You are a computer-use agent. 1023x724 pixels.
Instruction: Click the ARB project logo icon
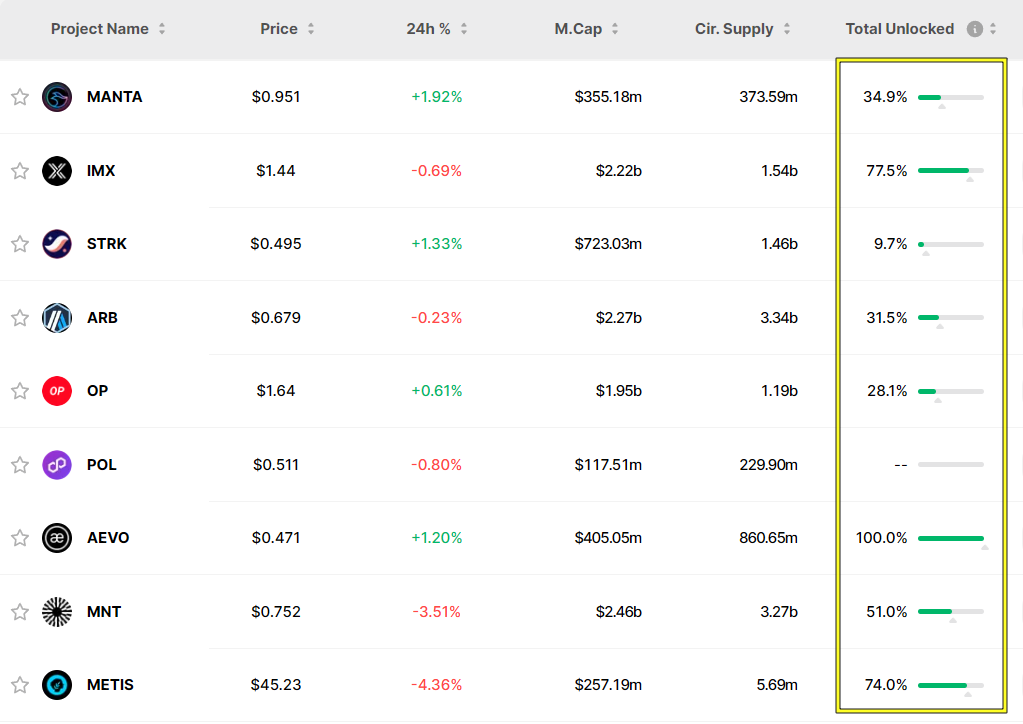point(57,318)
